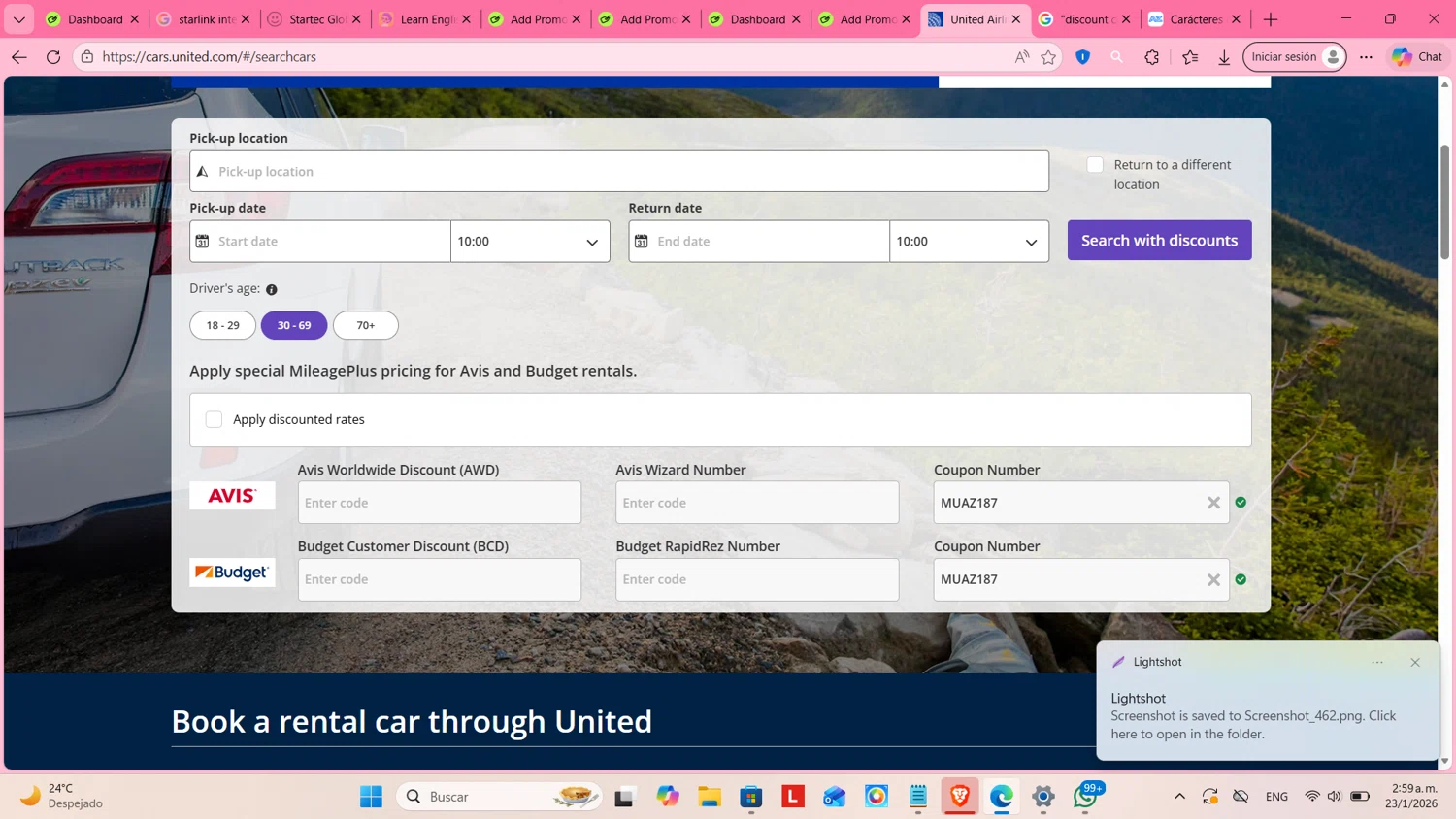Click Avis Wizard Number field
The width and height of the screenshot is (1456, 819).
757,503
